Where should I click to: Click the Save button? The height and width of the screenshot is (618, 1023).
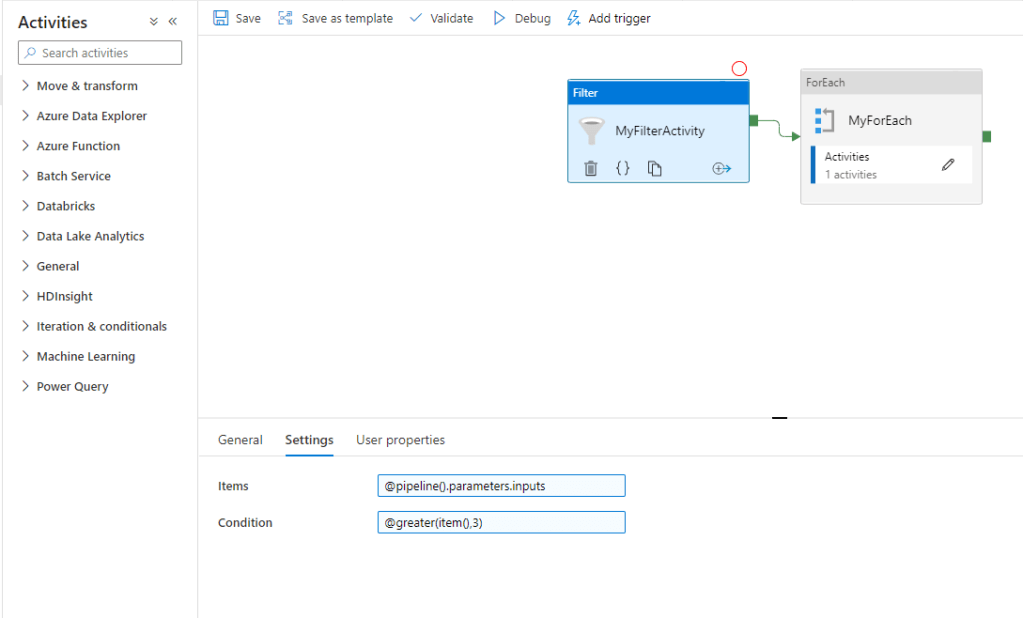tap(237, 18)
